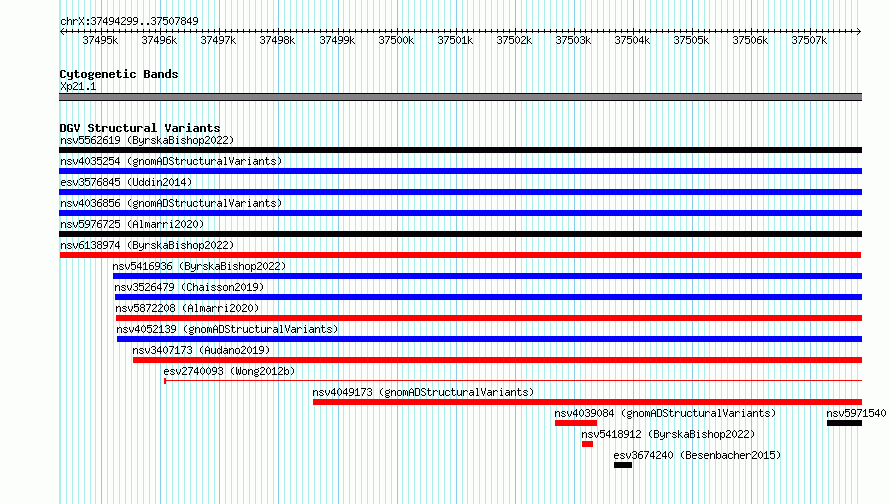Select the red bar of nsv6138974
The width and height of the screenshot is (890, 504).
point(460,255)
